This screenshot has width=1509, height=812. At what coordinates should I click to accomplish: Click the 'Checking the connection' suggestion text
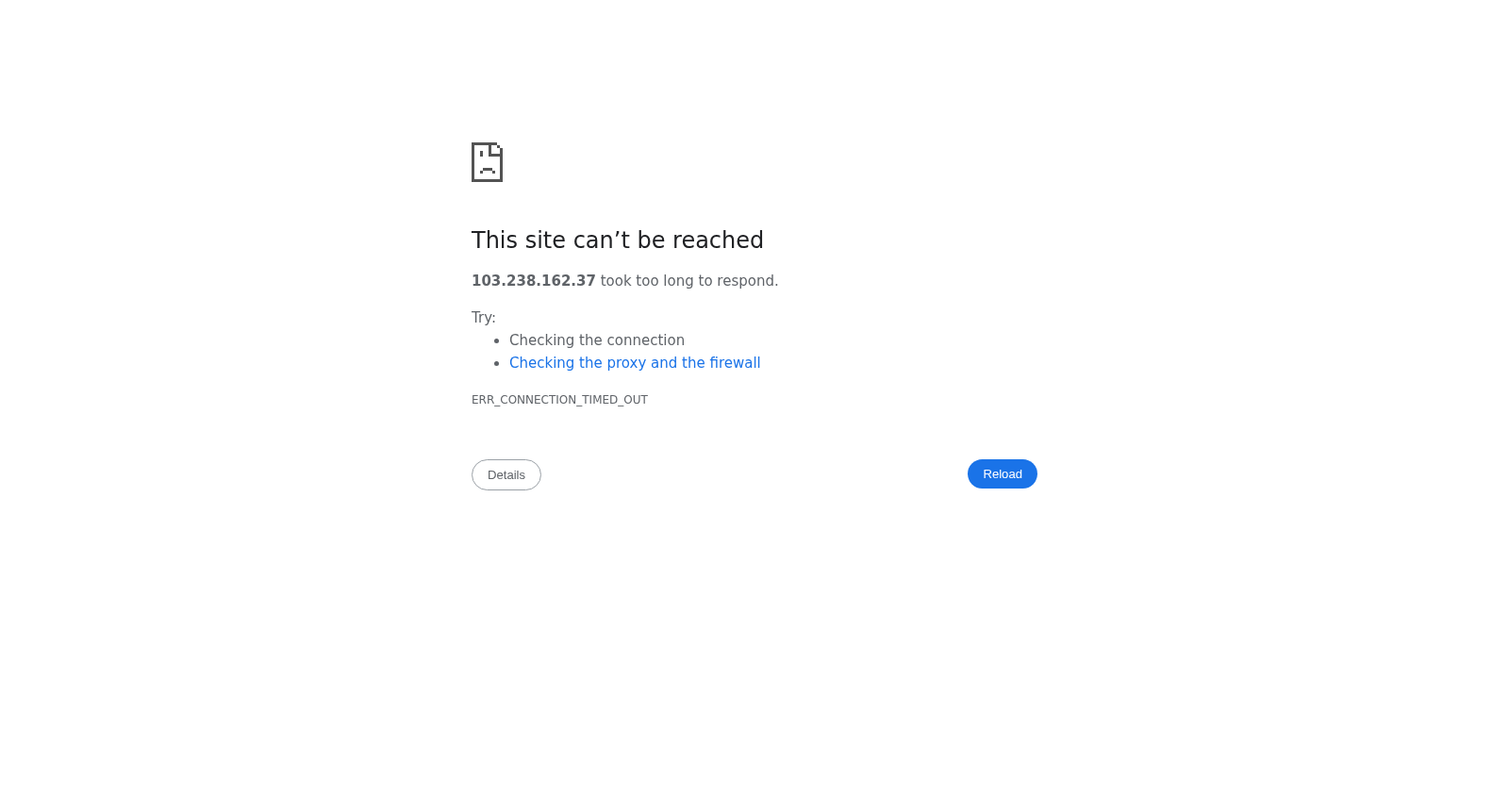point(597,340)
